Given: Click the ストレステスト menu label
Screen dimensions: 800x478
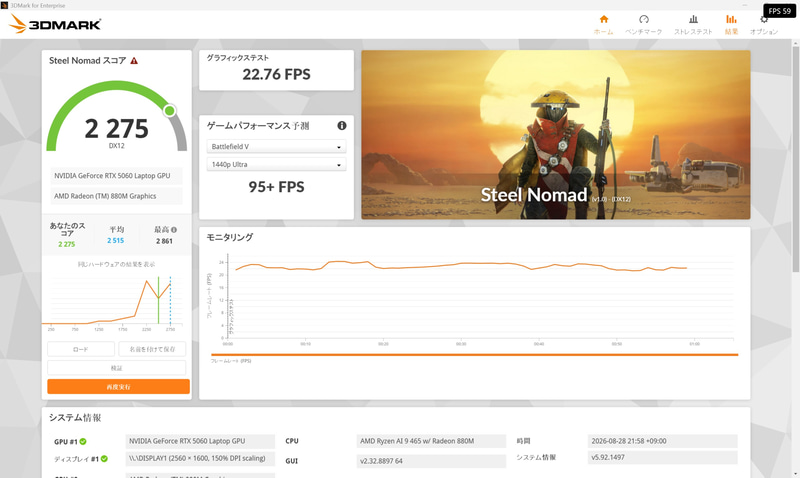Looking at the screenshot, I should [693, 32].
